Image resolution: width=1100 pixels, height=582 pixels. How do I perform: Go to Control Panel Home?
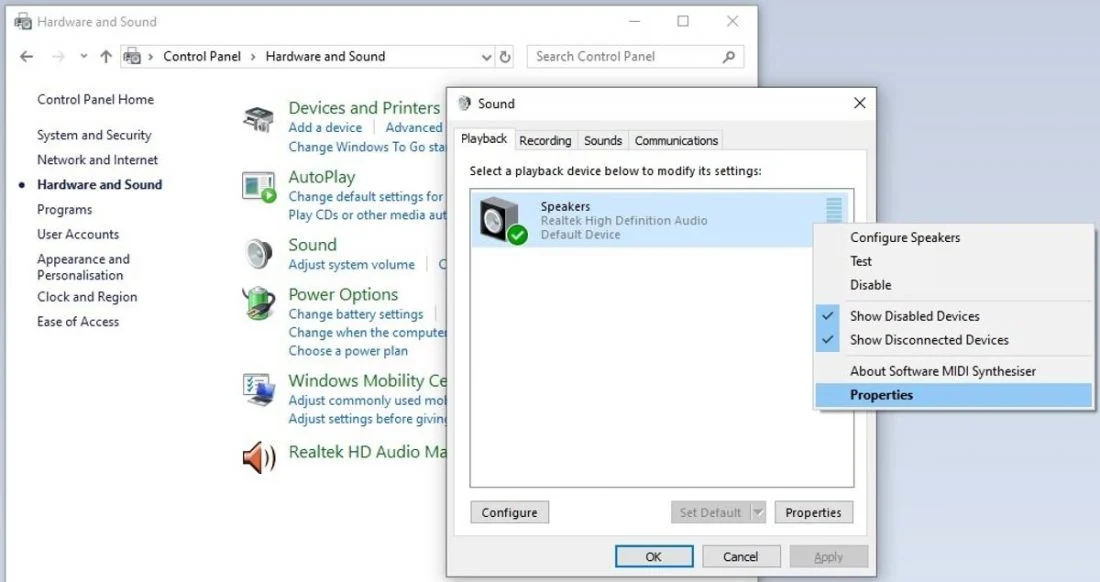click(95, 100)
